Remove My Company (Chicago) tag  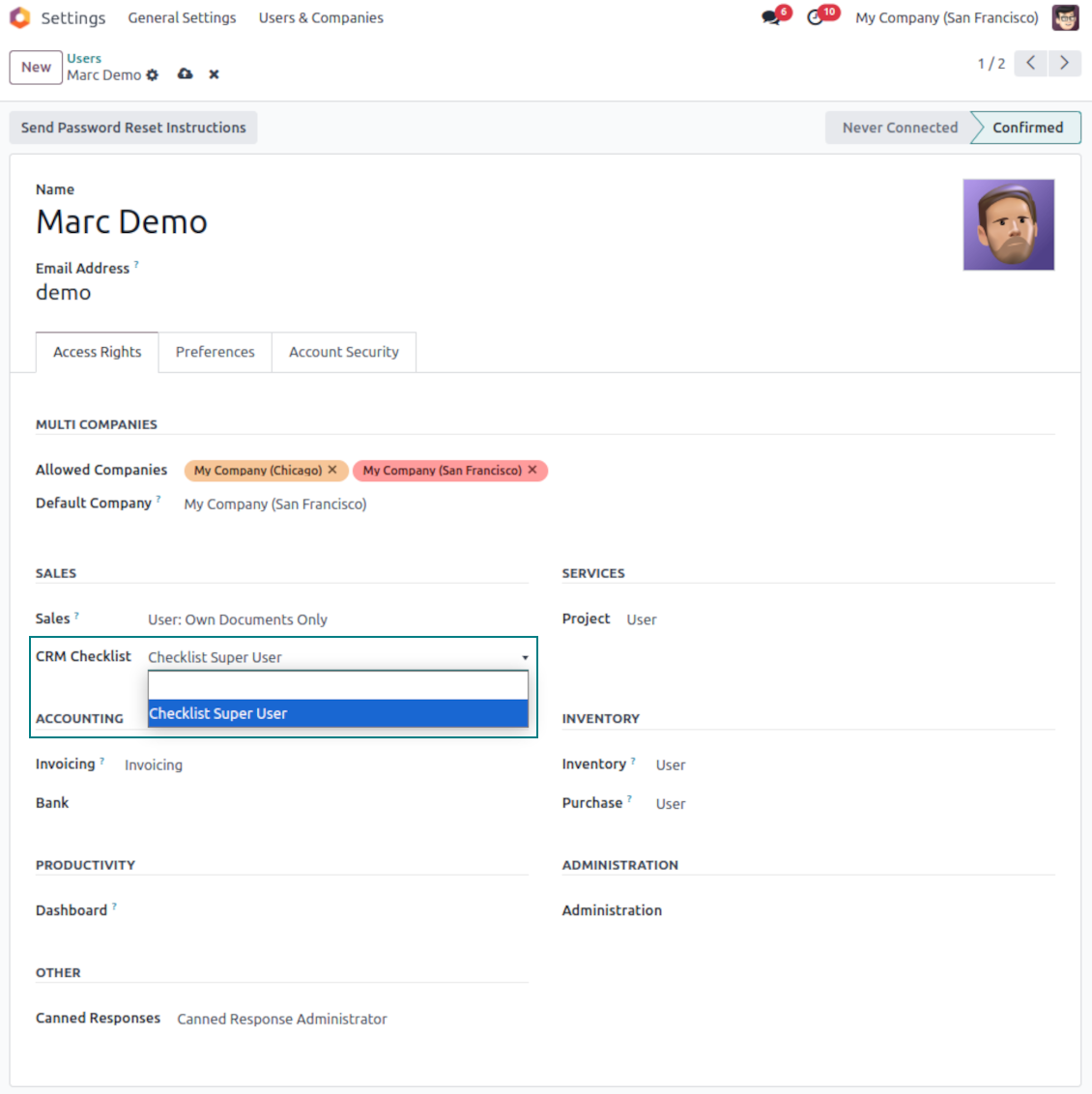(332, 470)
